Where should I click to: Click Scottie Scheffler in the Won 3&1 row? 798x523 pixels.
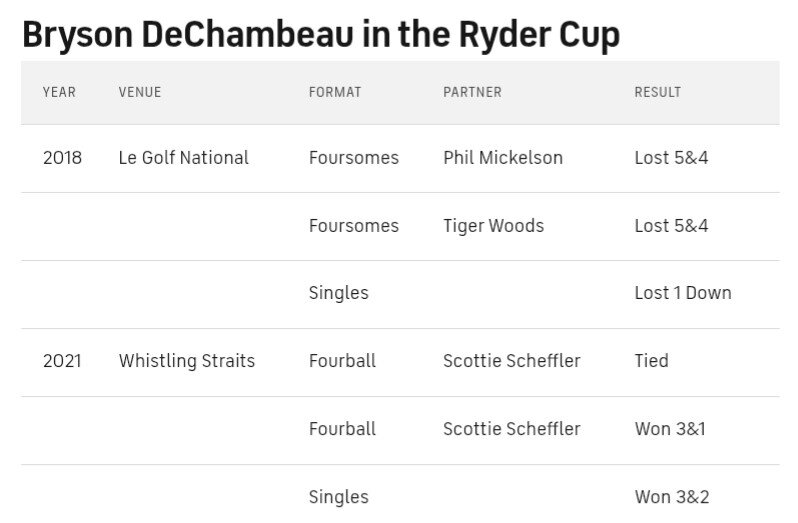tap(511, 429)
